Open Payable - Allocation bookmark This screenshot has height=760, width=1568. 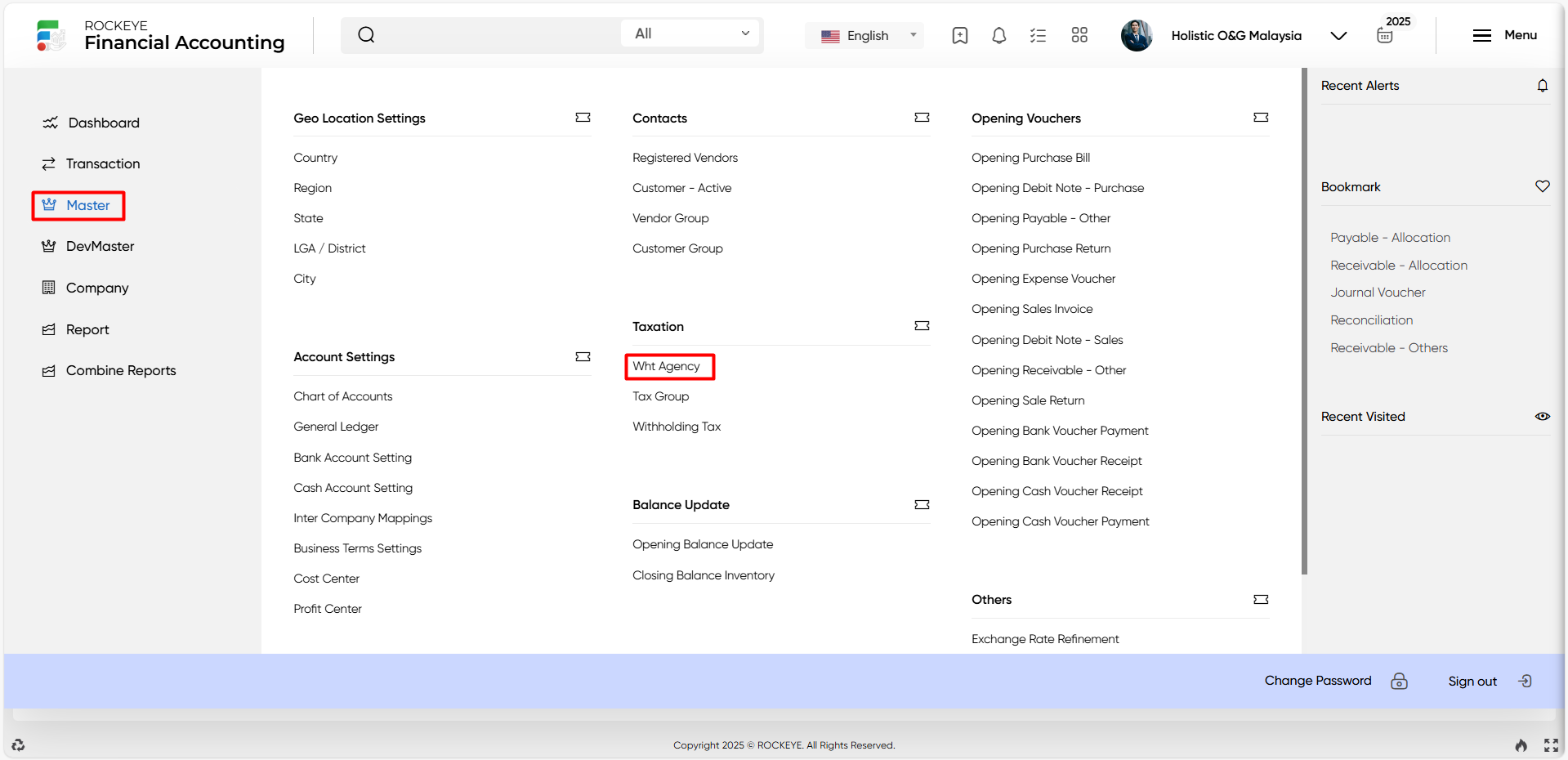[1390, 238]
